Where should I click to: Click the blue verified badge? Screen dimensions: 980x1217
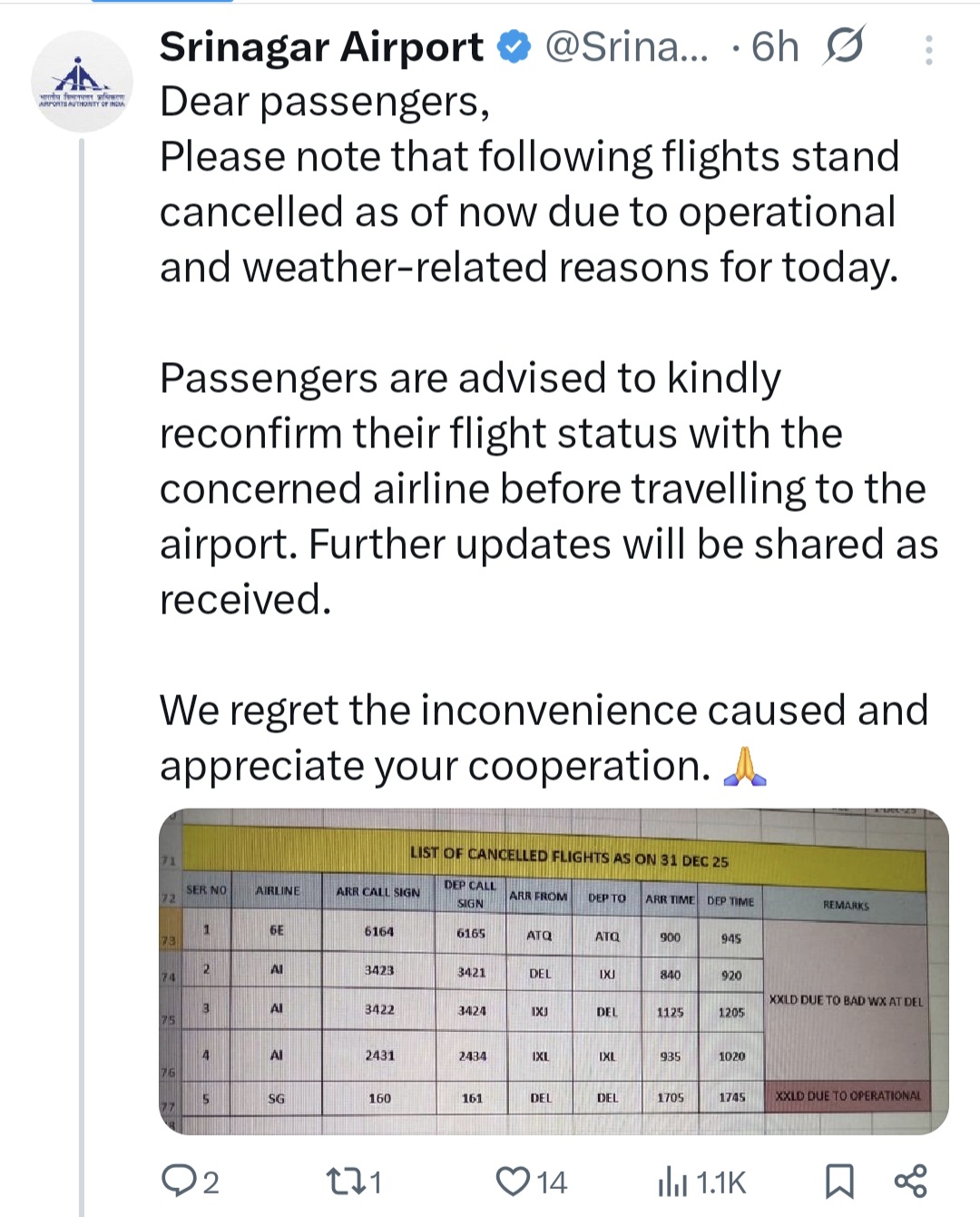[x=514, y=47]
